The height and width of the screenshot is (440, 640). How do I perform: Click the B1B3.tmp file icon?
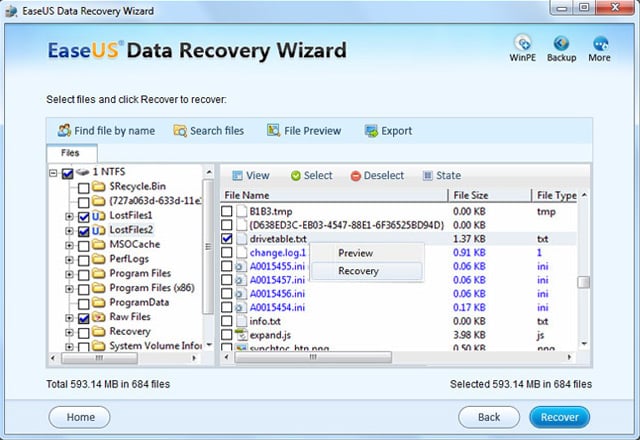click(x=242, y=211)
